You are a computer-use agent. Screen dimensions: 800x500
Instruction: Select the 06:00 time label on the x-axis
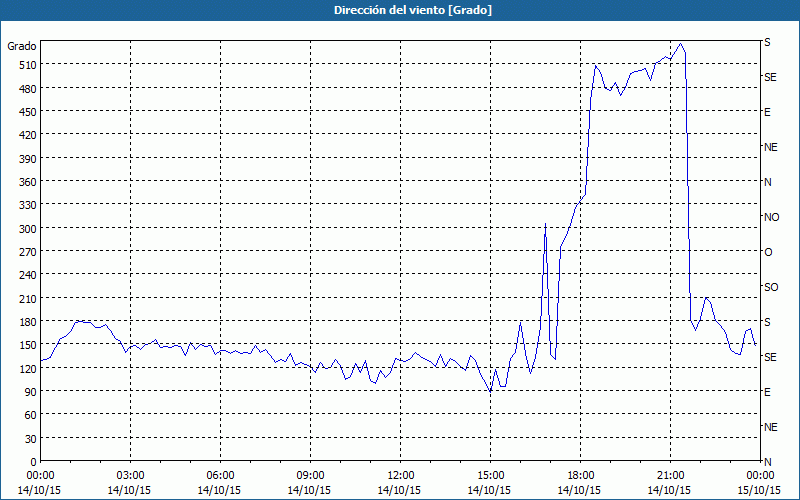[220, 476]
